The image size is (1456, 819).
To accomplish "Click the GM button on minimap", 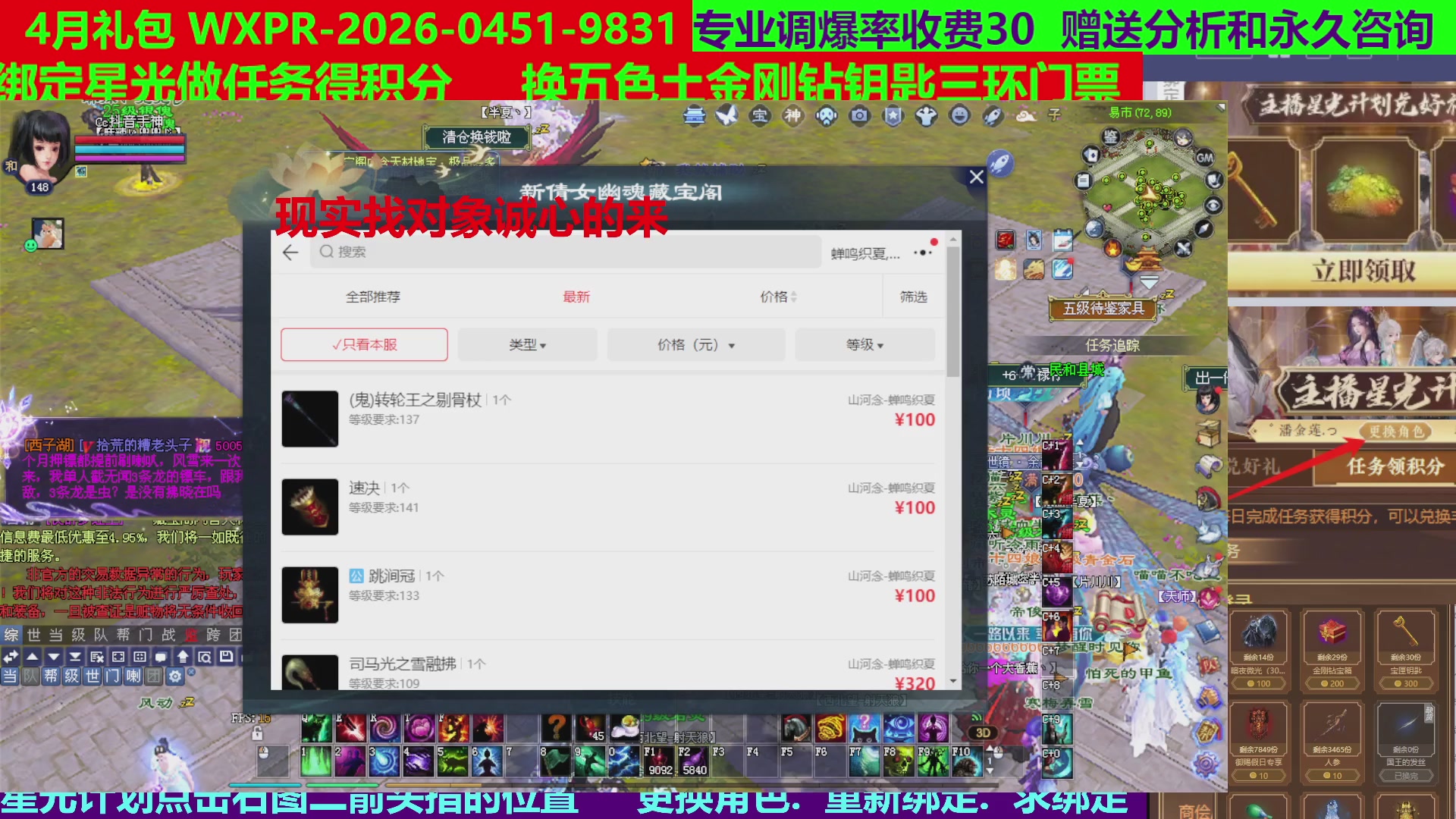I will pos(1204,158).
